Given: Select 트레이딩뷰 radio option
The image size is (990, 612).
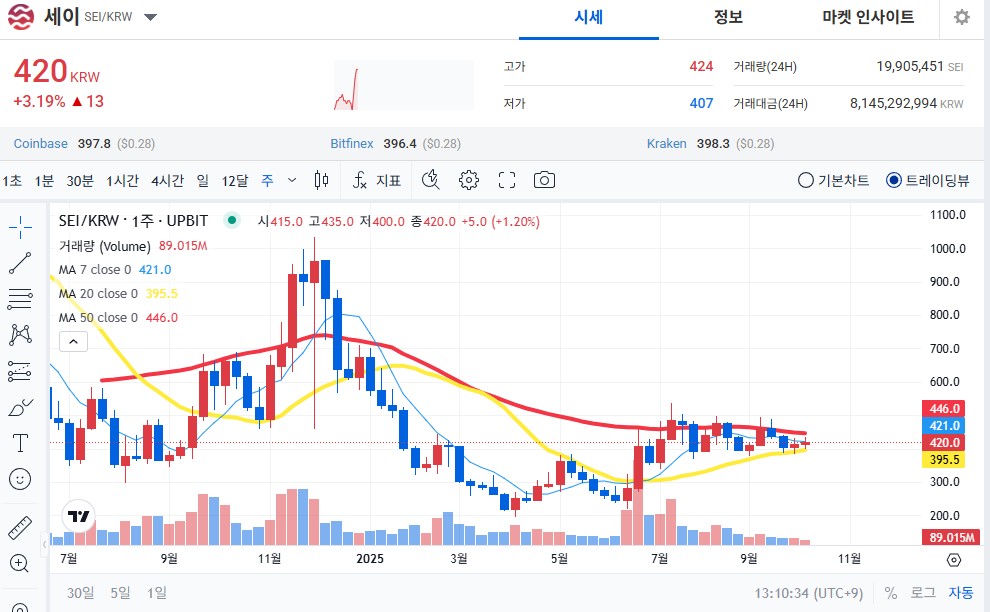Looking at the screenshot, I should pyautogui.click(x=927, y=181).
